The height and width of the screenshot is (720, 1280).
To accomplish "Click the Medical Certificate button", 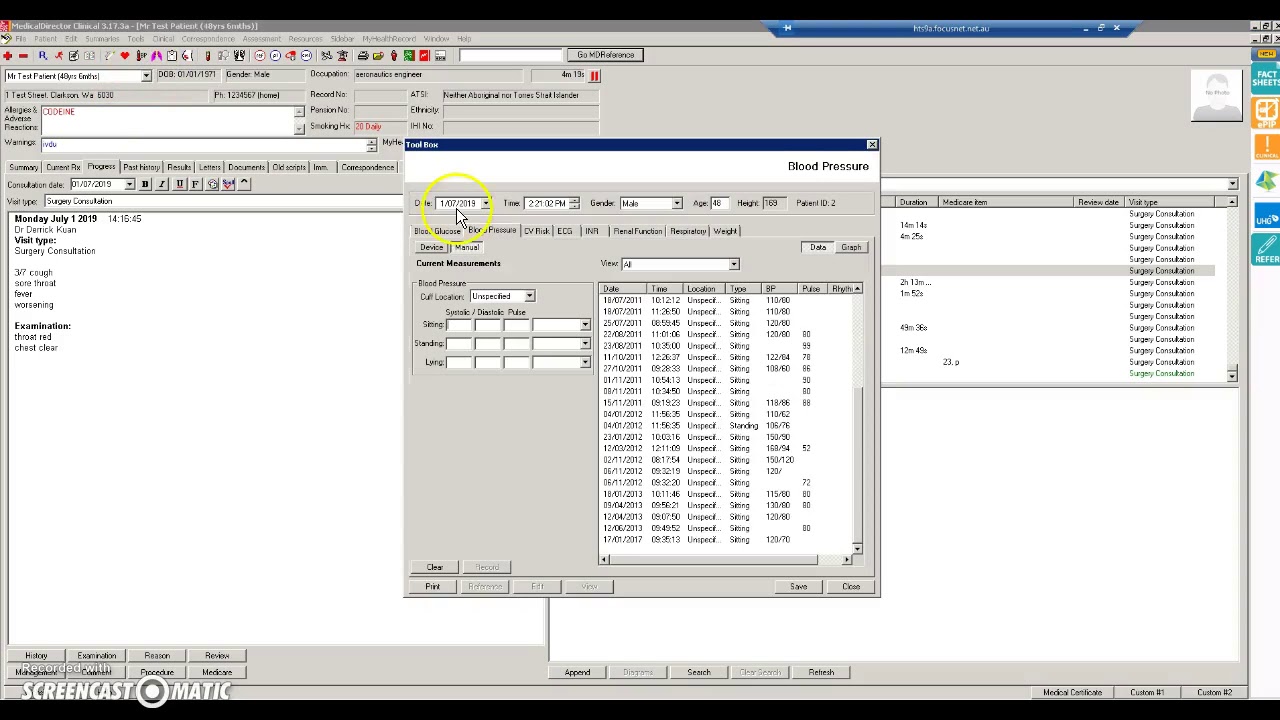I will pyautogui.click(x=1073, y=692).
